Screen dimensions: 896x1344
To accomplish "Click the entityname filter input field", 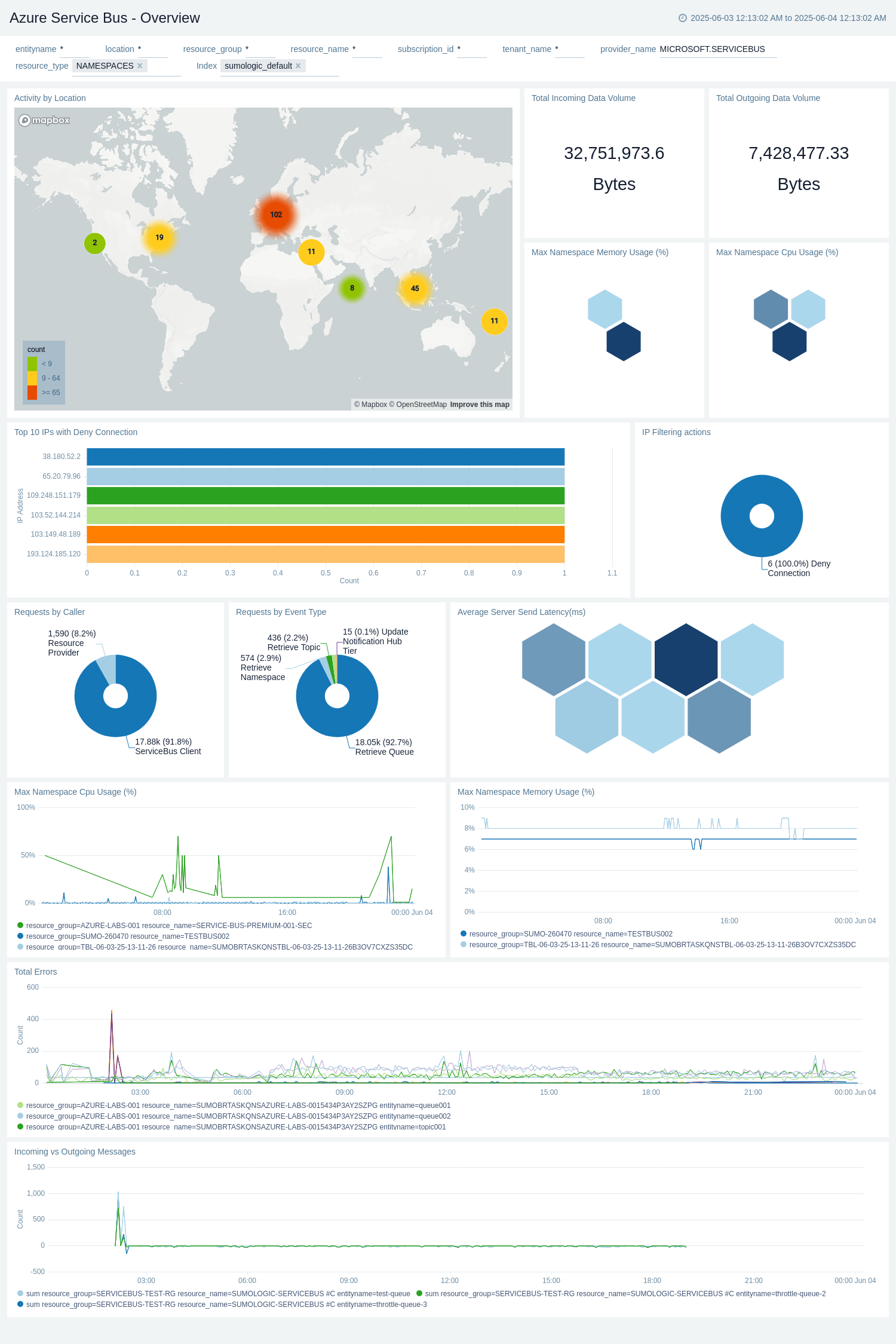I will click(74, 49).
